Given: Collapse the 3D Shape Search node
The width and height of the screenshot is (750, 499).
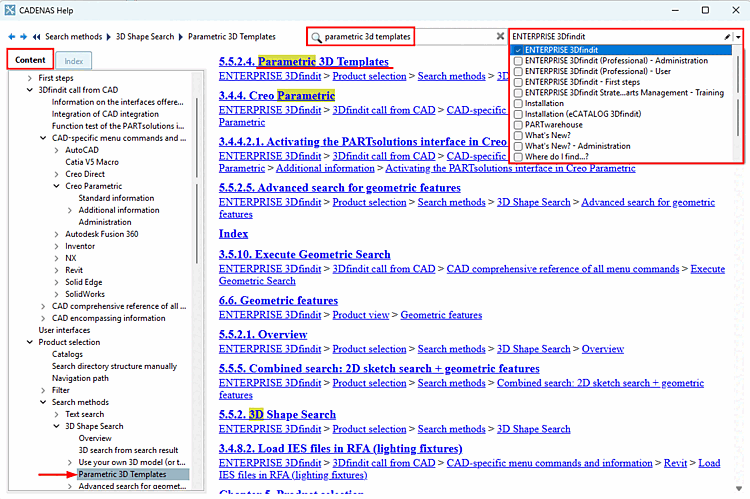Looking at the screenshot, I should click(56, 426).
